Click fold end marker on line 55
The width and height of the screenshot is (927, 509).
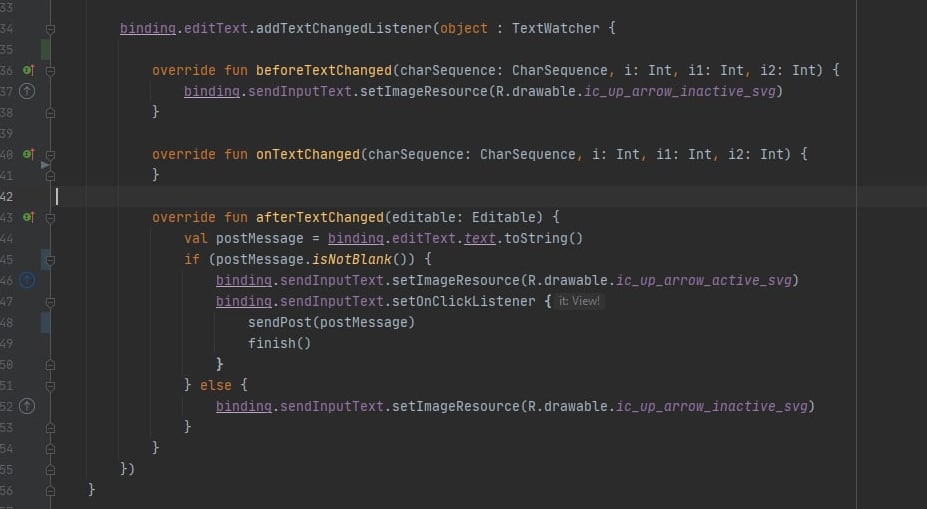point(50,470)
